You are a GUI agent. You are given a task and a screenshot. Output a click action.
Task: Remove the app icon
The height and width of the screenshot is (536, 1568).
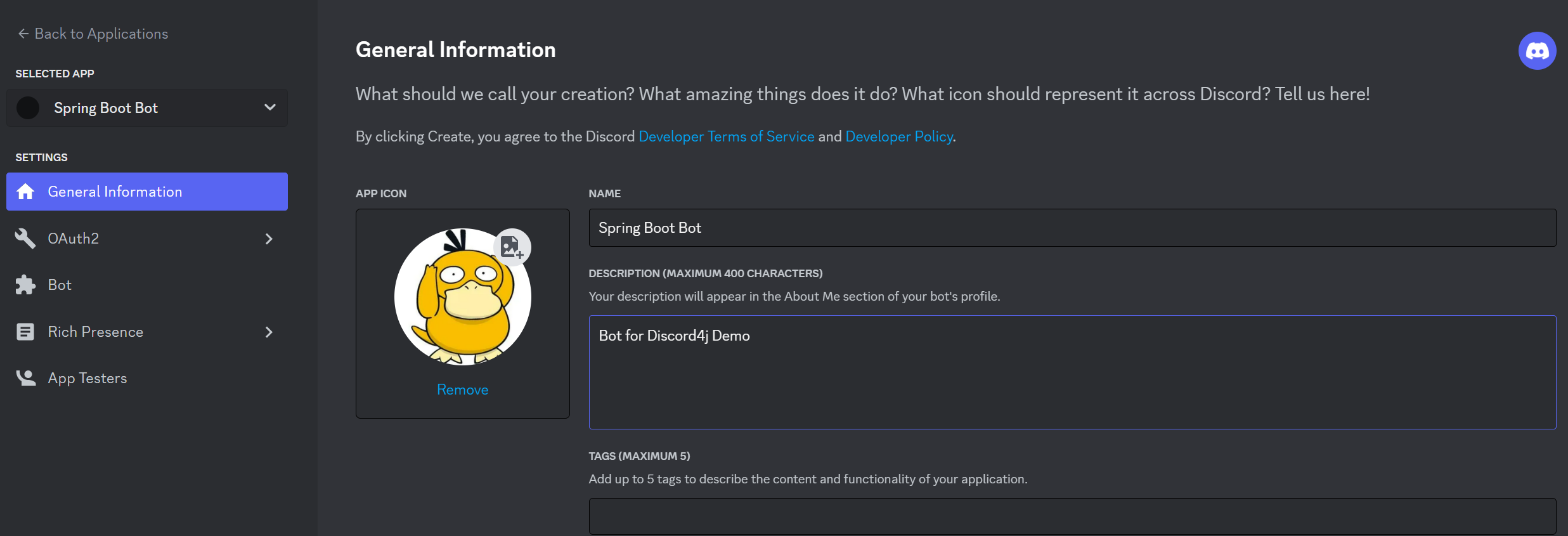(462, 389)
